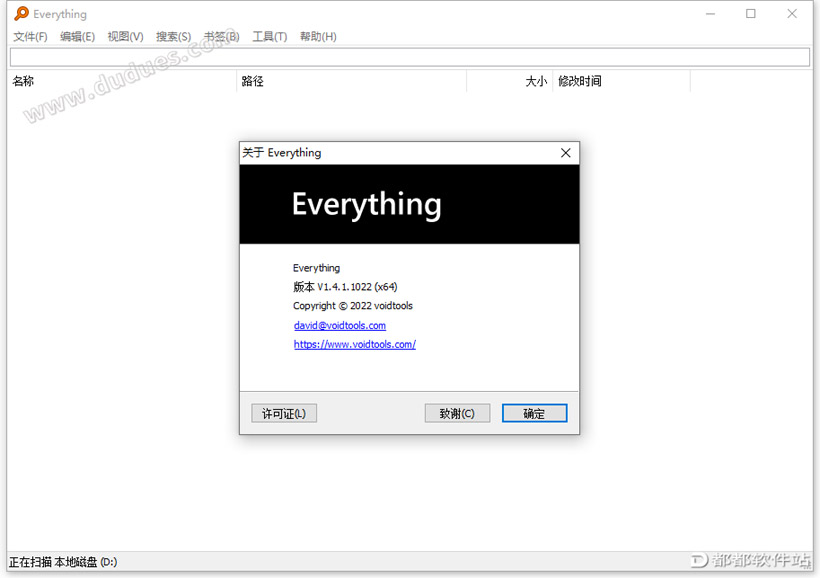
Task: Sort by the 路径 column header
Action: pos(351,81)
